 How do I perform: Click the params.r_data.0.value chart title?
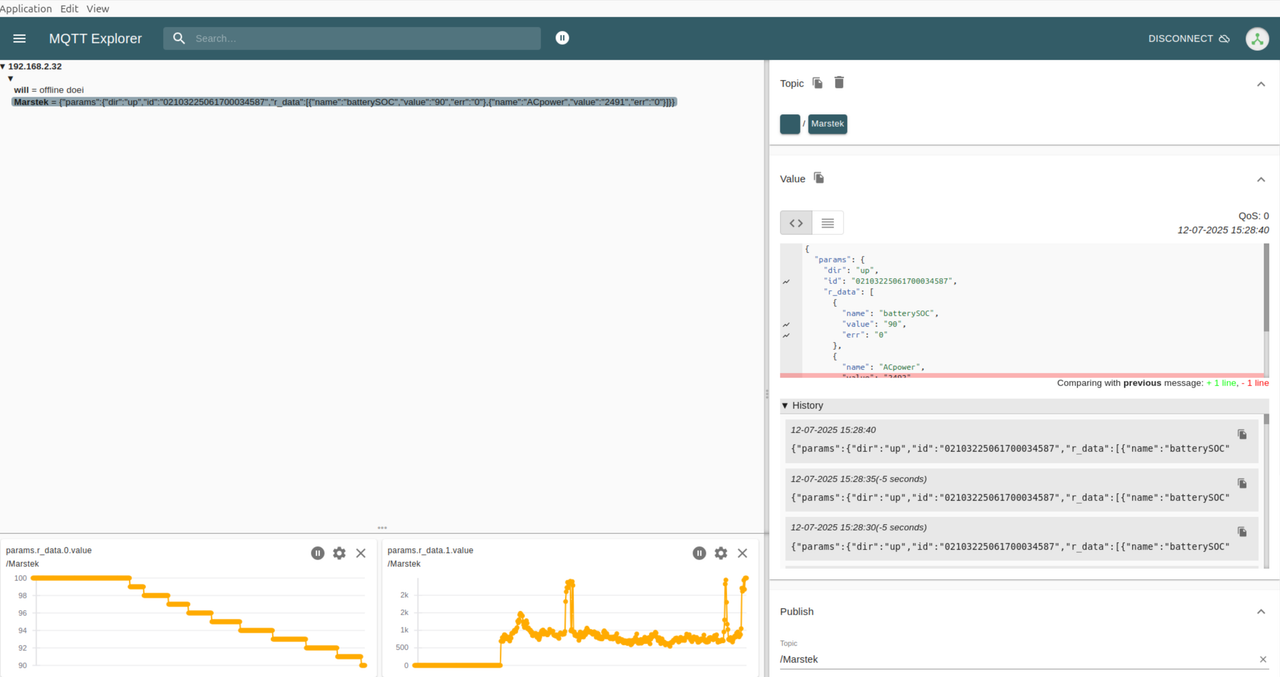pyautogui.click(x=49, y=550)
